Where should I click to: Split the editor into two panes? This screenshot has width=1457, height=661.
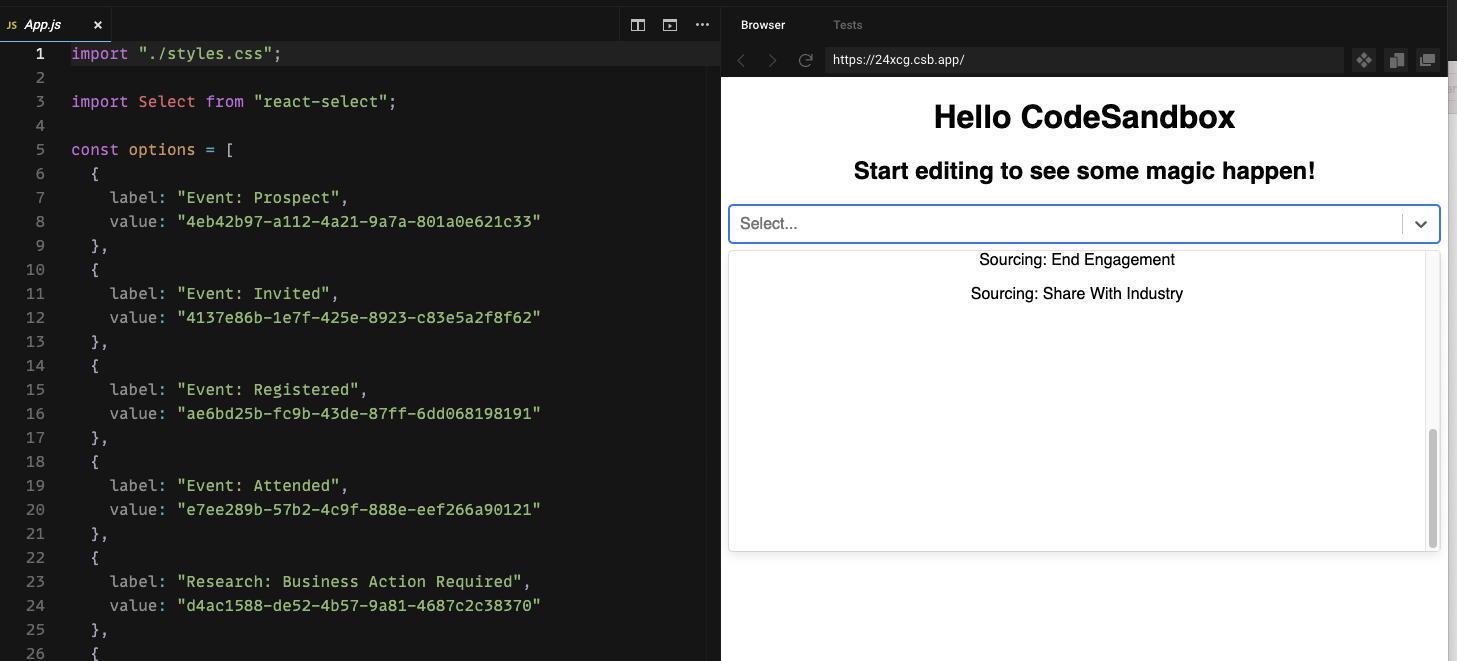coord(637,24)
